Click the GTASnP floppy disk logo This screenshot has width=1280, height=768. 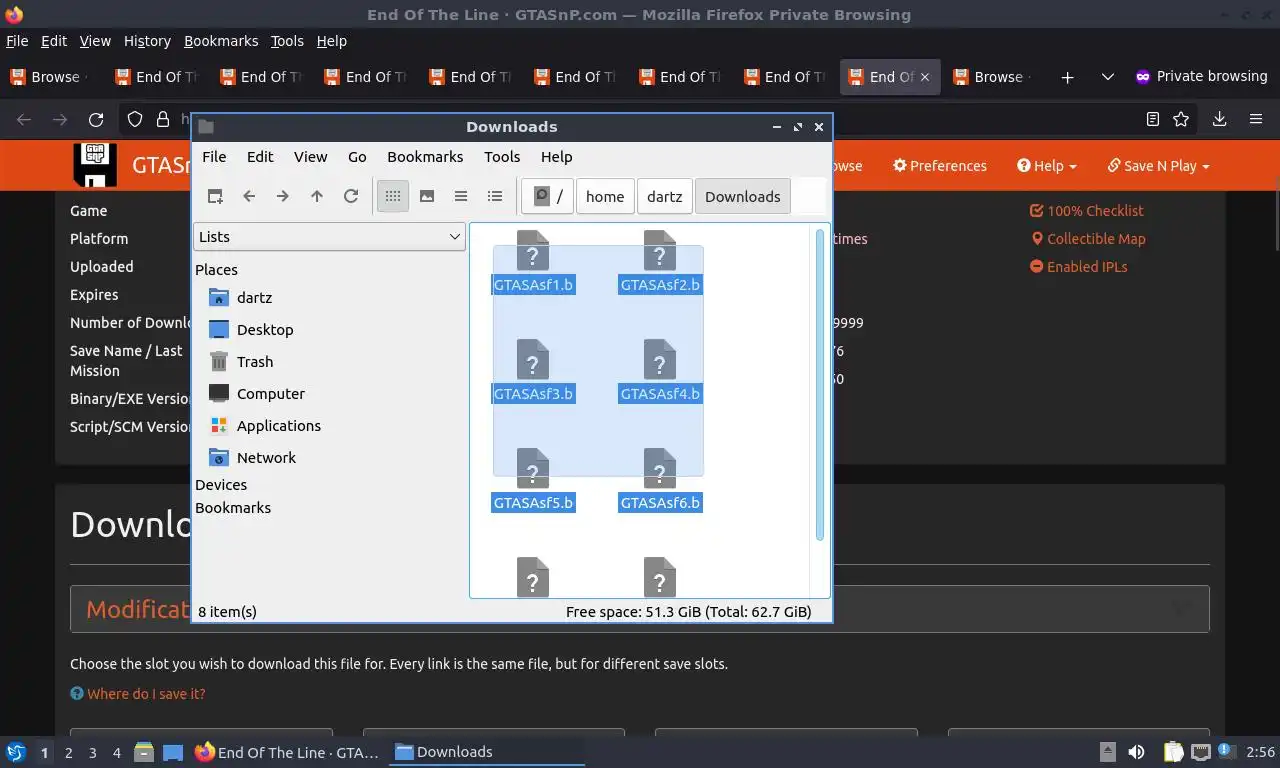[x=95, y=165]
